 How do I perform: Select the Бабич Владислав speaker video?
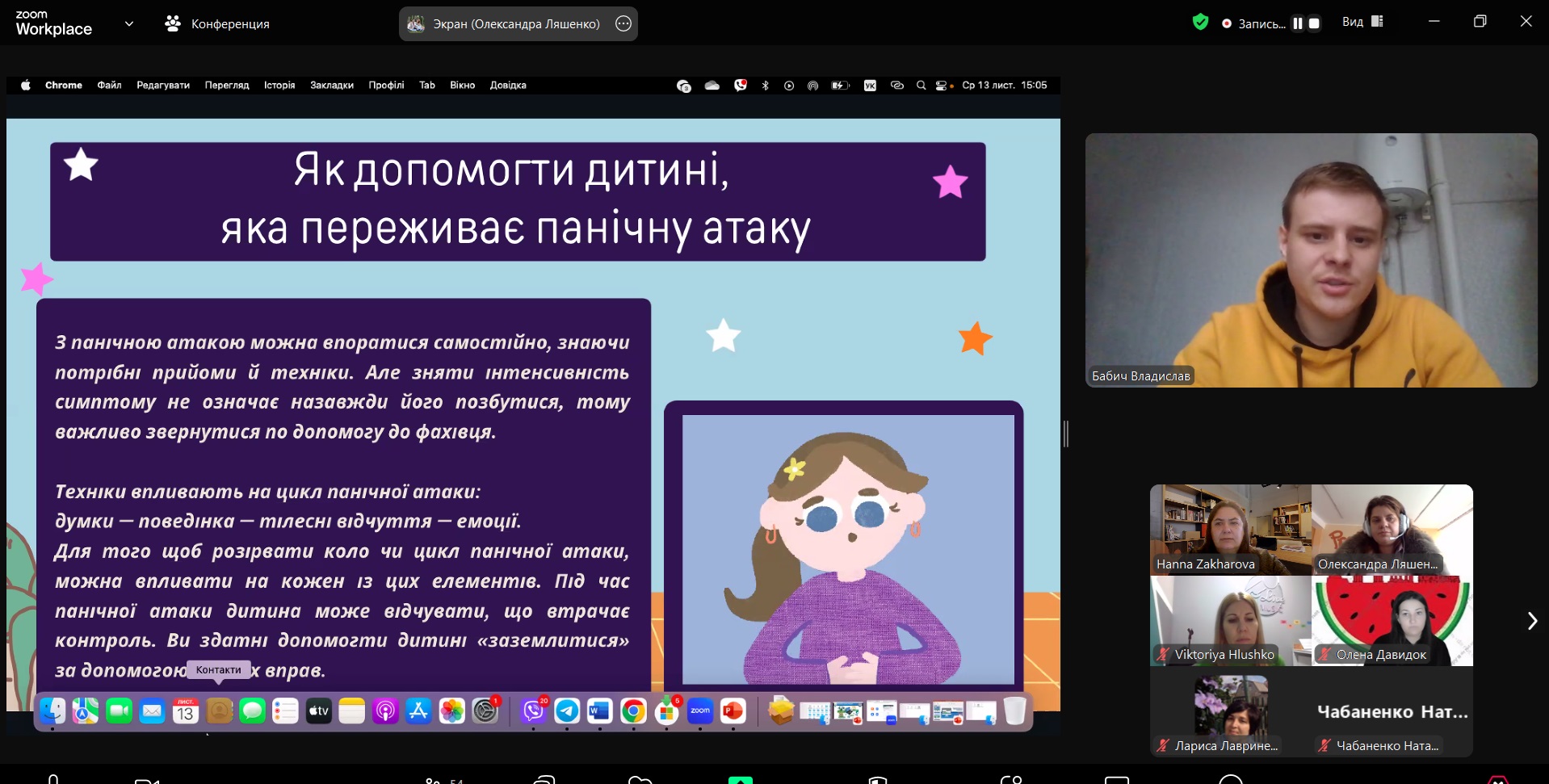point(1310,260)
